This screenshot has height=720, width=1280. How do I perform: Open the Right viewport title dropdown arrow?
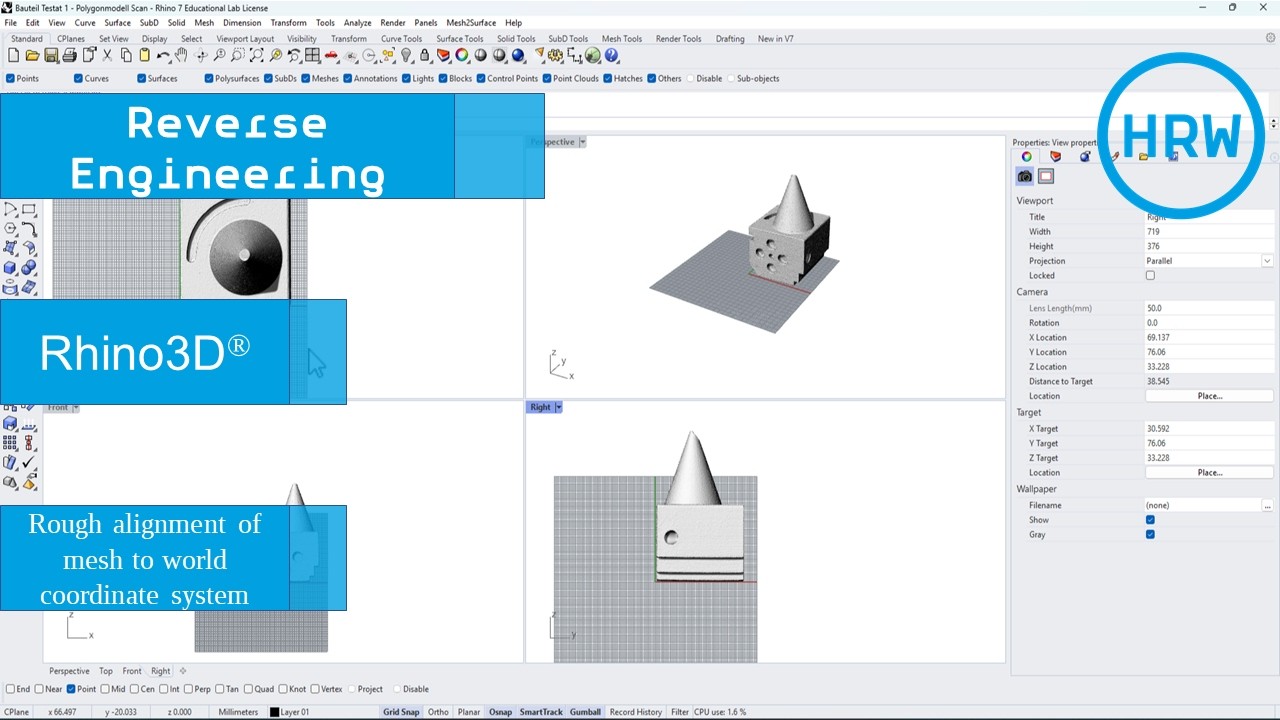(558, 407)
